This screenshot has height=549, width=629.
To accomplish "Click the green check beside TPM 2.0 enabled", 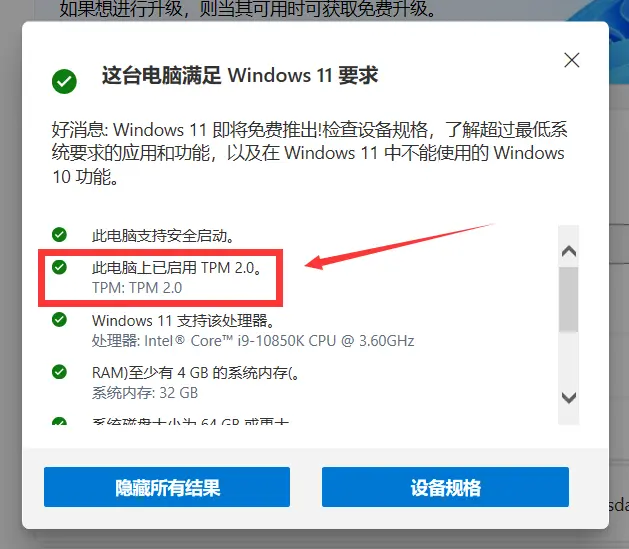I will click(x=59, y=267).
